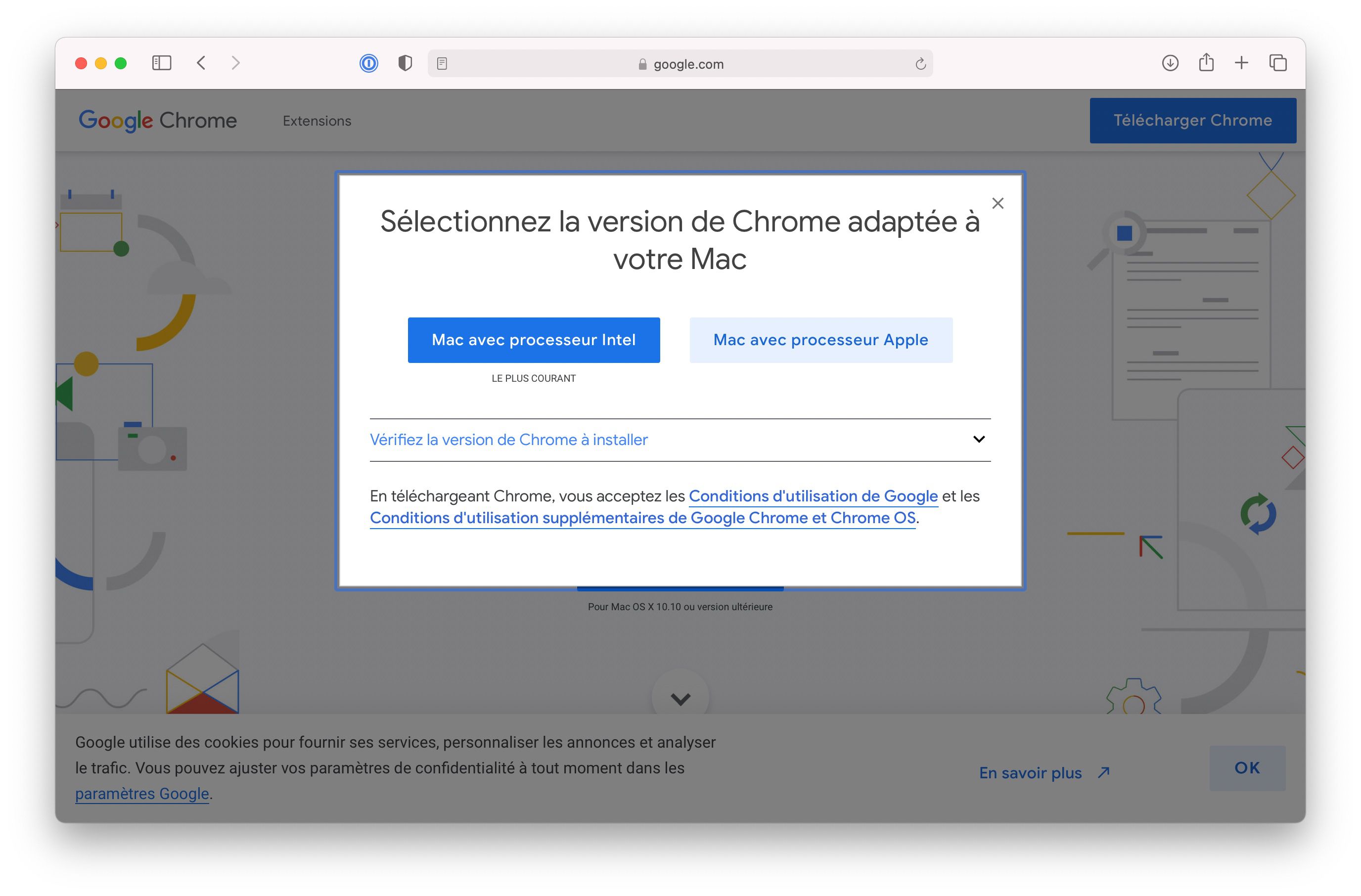Click En savoir plus about cookies
The height and width of the screenshot is (896, 1361).
coord(1044,772)
